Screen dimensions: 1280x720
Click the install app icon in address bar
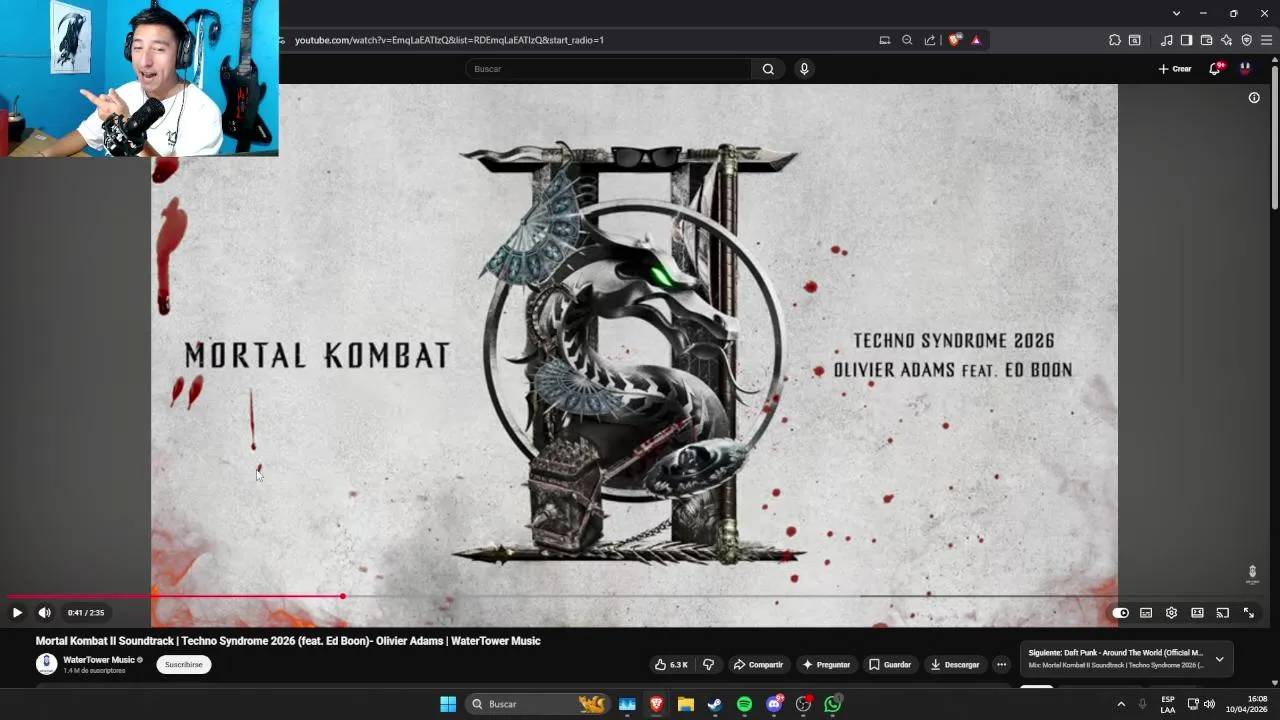point(884,40)
